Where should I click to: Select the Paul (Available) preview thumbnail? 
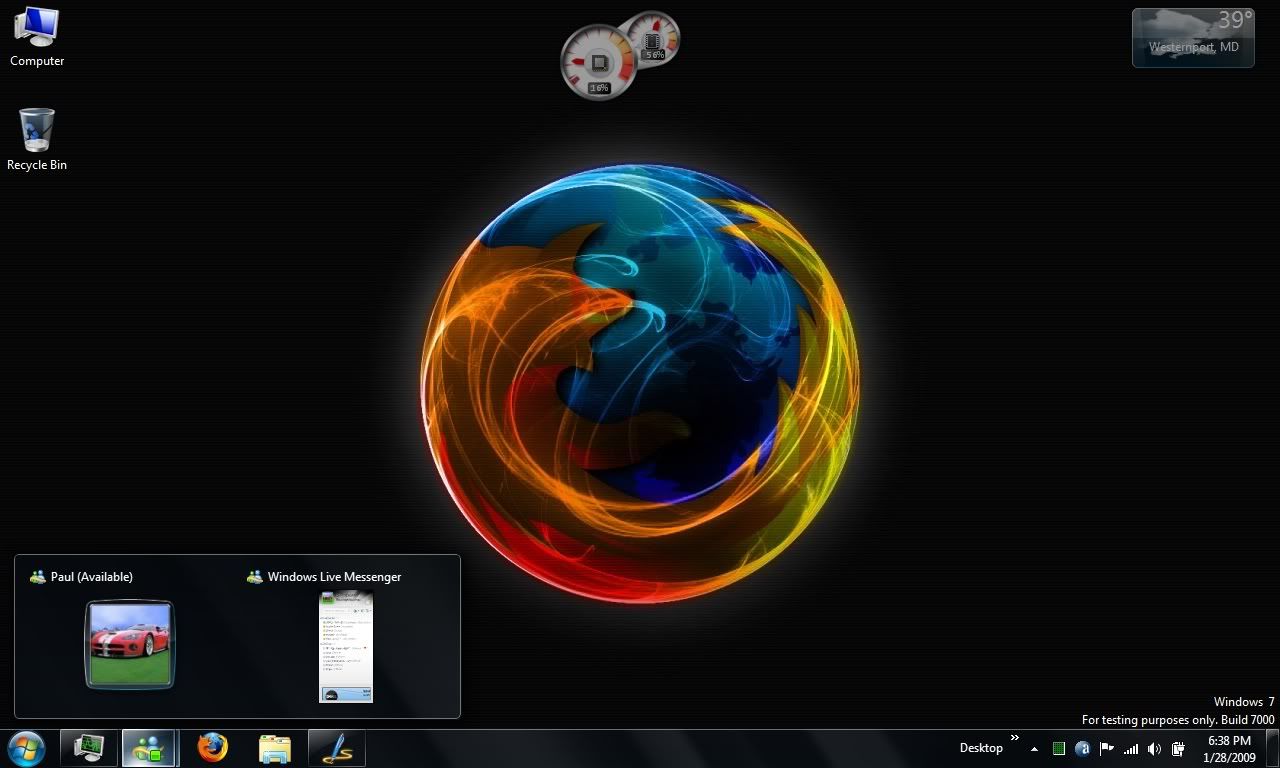129,645
